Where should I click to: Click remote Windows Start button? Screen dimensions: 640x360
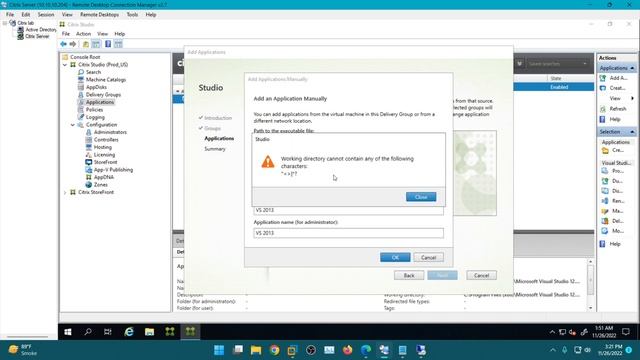click(68, 332)
